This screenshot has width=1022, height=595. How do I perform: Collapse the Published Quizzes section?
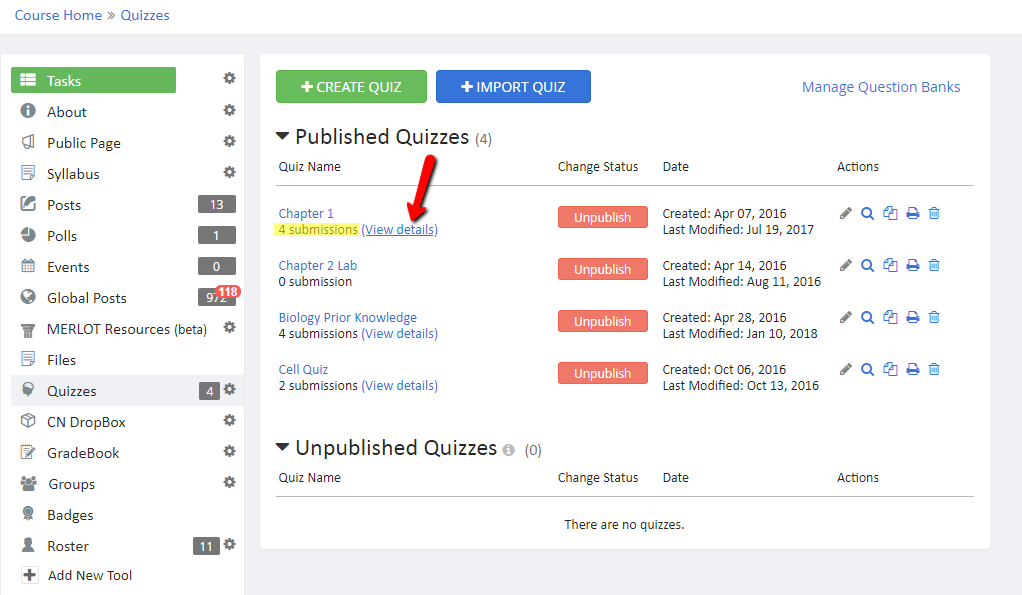[x=282, y=136]
